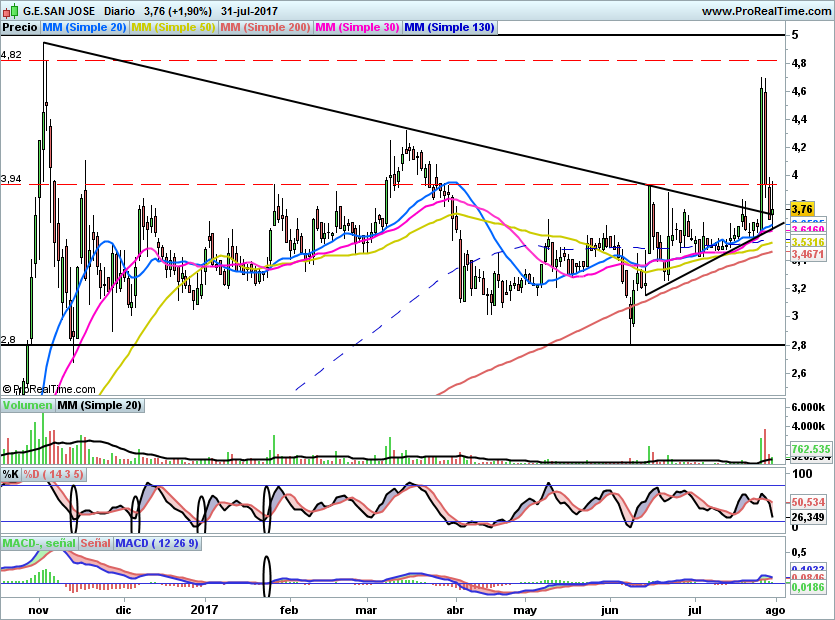Select the %K stochastic label
Screen dimensions: 835x620
click(x=11, y=474)
